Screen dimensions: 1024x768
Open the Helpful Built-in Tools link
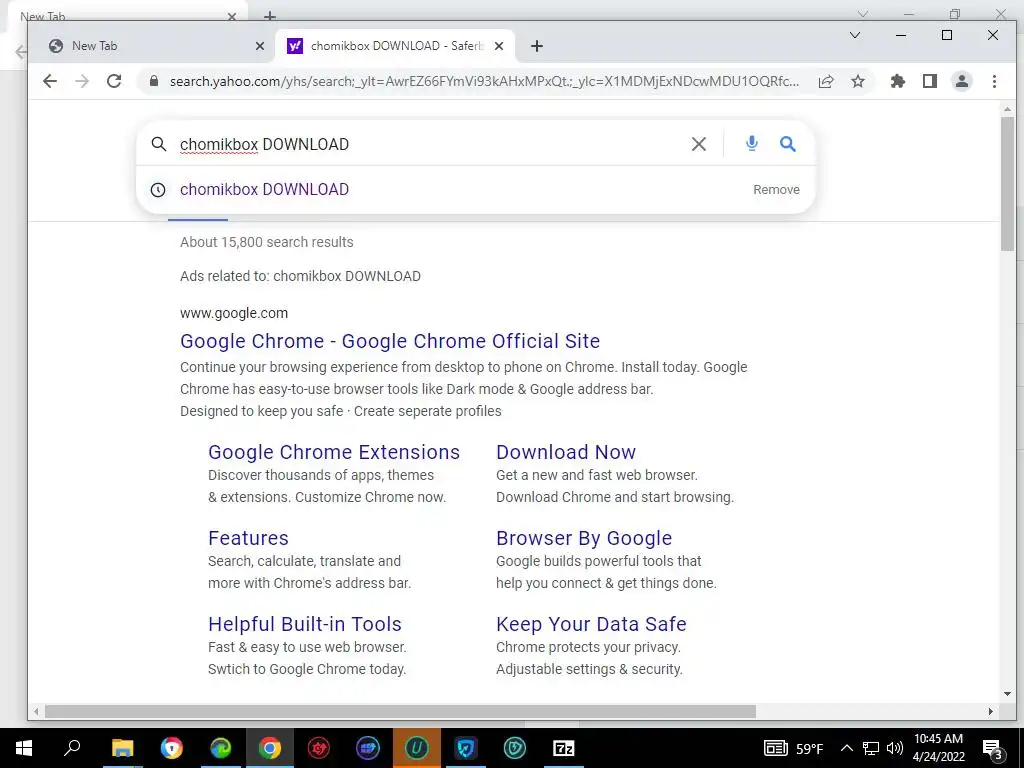tap(304, 624)
